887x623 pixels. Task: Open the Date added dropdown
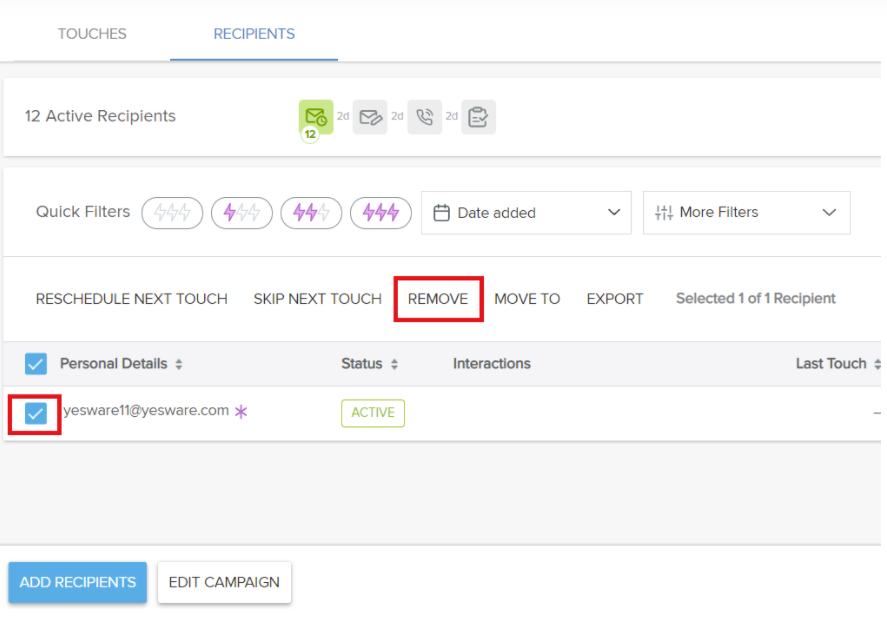click(x=526, y=213)
